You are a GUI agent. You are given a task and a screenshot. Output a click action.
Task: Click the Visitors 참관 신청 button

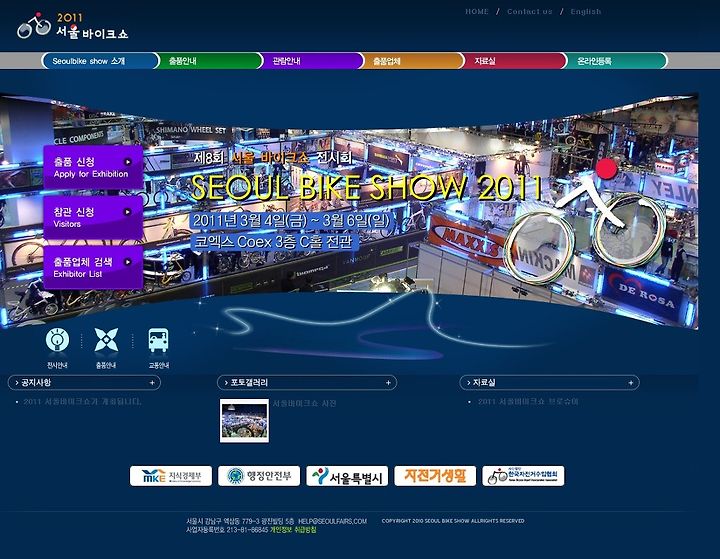pyautogui.click(x=93, y=217)
